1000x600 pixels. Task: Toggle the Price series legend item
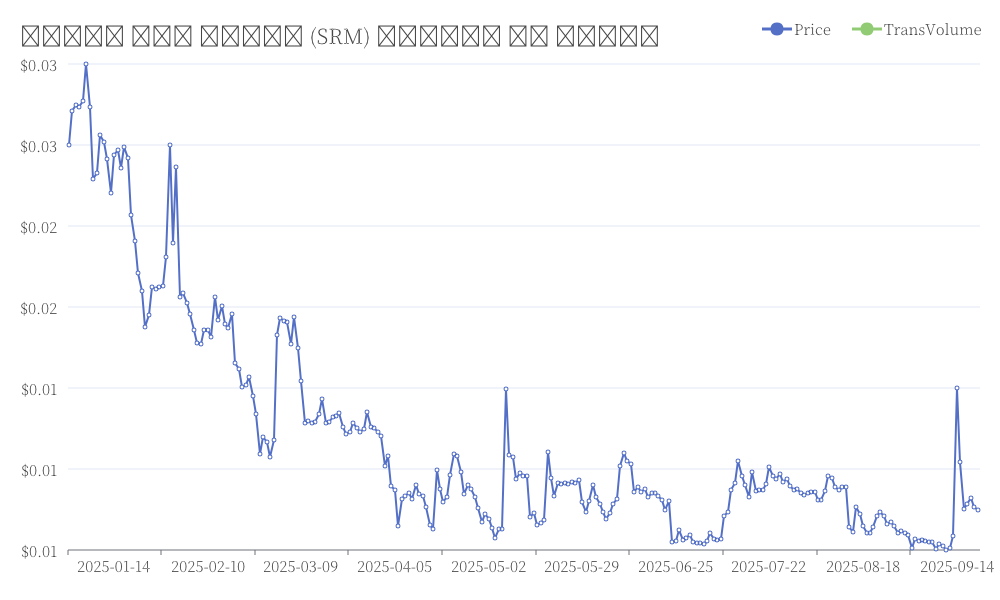[796, 29]
